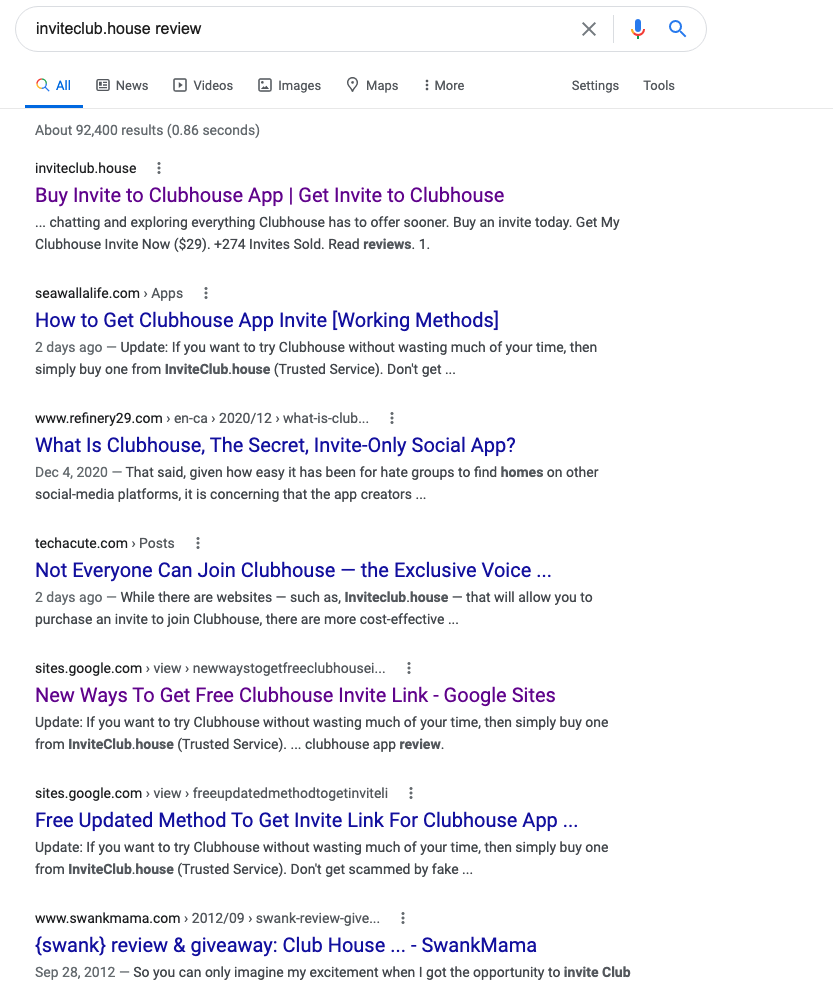The height and width of the screenshot is (987, 833).
Task: Switch to the Images tab
Action: click(290, 86)
